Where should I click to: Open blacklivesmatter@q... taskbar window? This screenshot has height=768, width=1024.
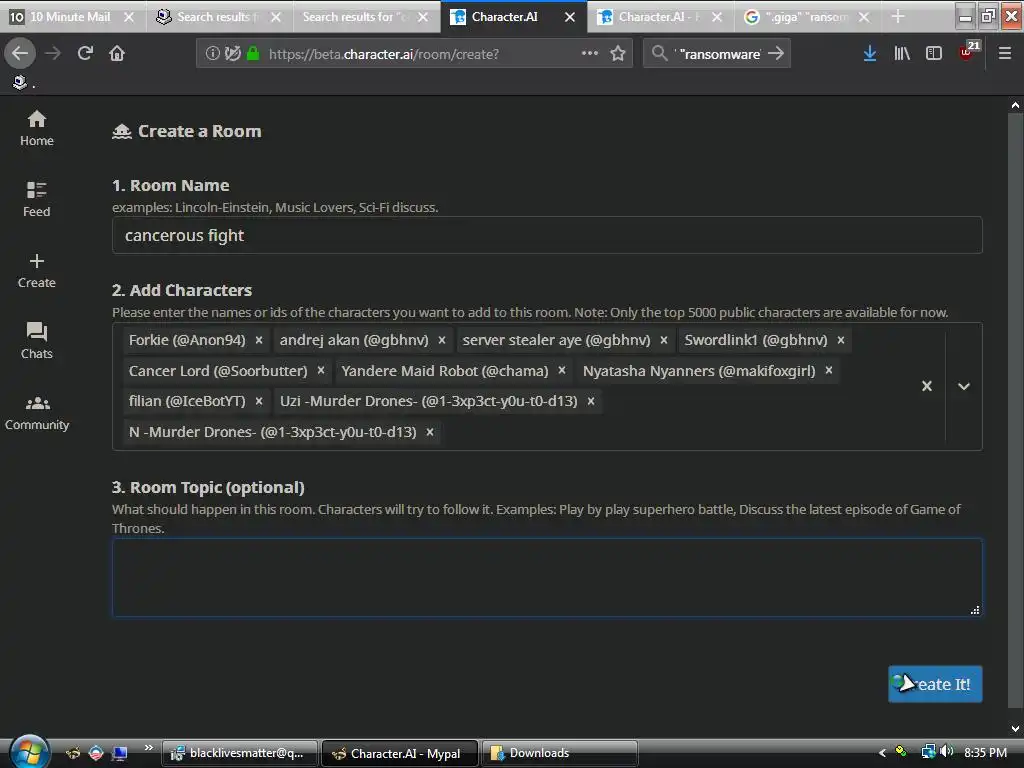[240, 754]
